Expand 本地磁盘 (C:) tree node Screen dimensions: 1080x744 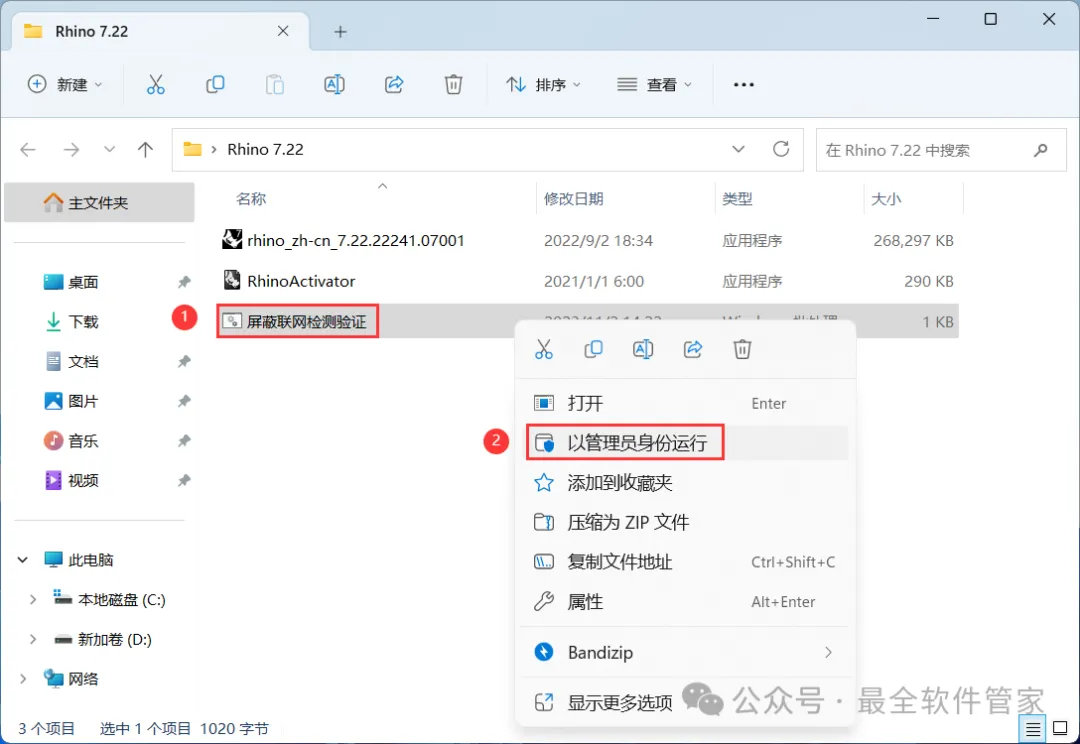pos(32,599)
